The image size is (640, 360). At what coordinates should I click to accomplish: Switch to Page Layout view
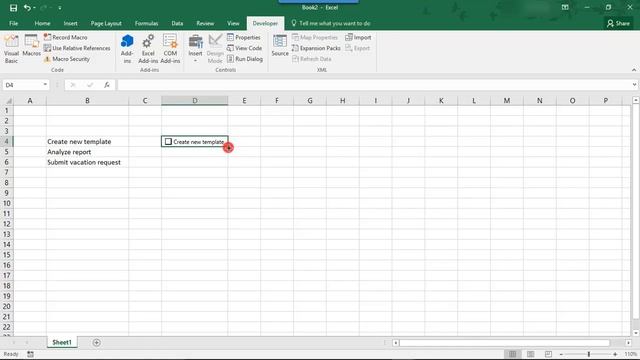(x=530, y=354)
